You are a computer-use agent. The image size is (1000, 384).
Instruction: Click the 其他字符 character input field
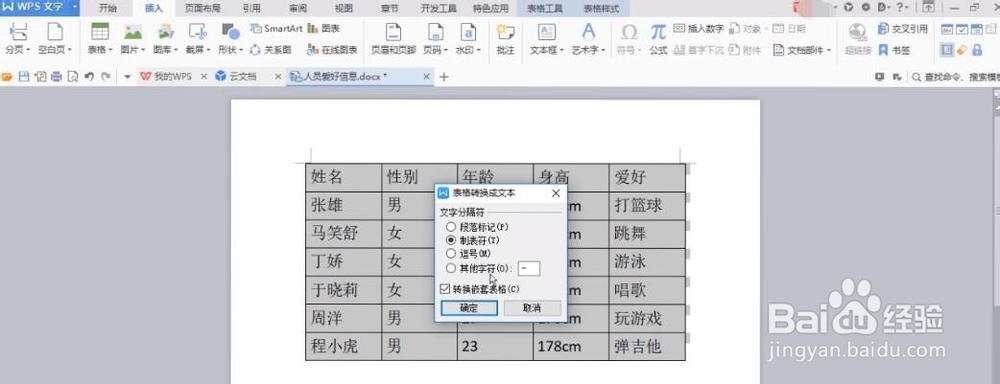529,269
